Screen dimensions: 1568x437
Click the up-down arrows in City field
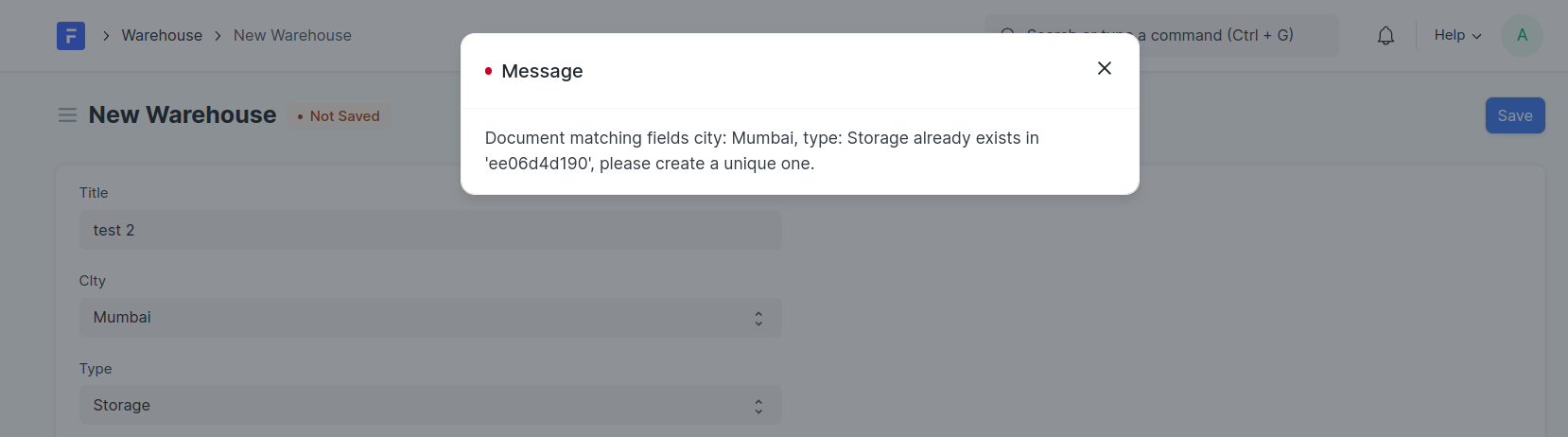click(x=758, y=319)
